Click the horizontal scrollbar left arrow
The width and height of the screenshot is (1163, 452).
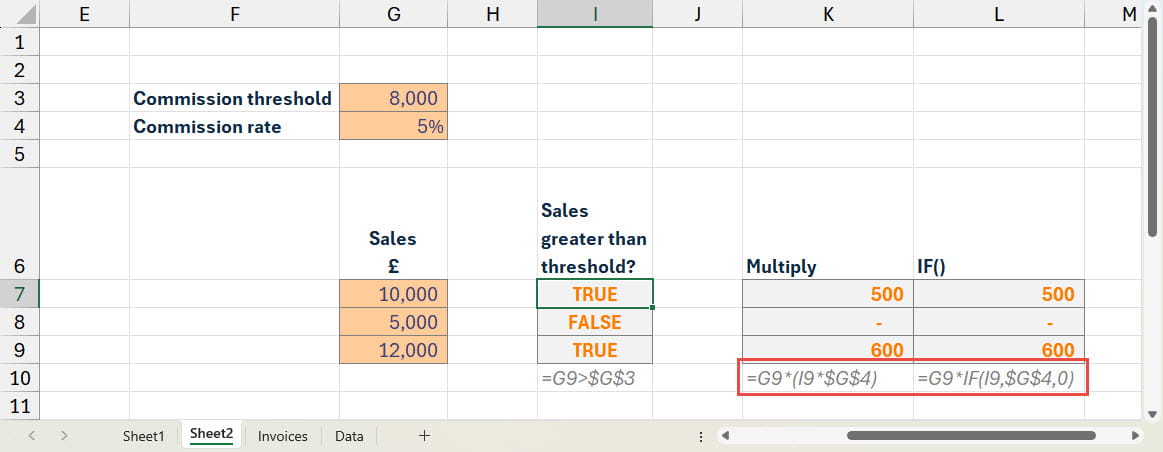pyautogui.click(x=725, y=436)
